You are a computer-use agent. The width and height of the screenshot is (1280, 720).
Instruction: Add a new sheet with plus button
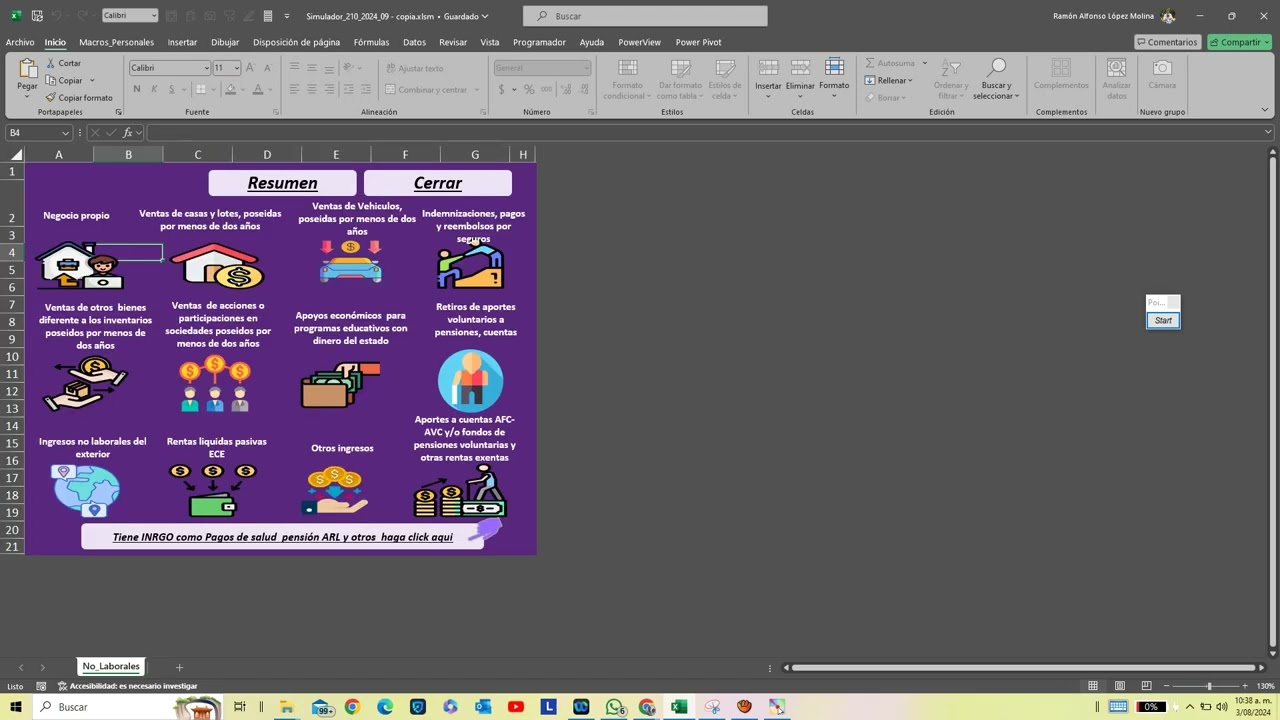[179, 667]
